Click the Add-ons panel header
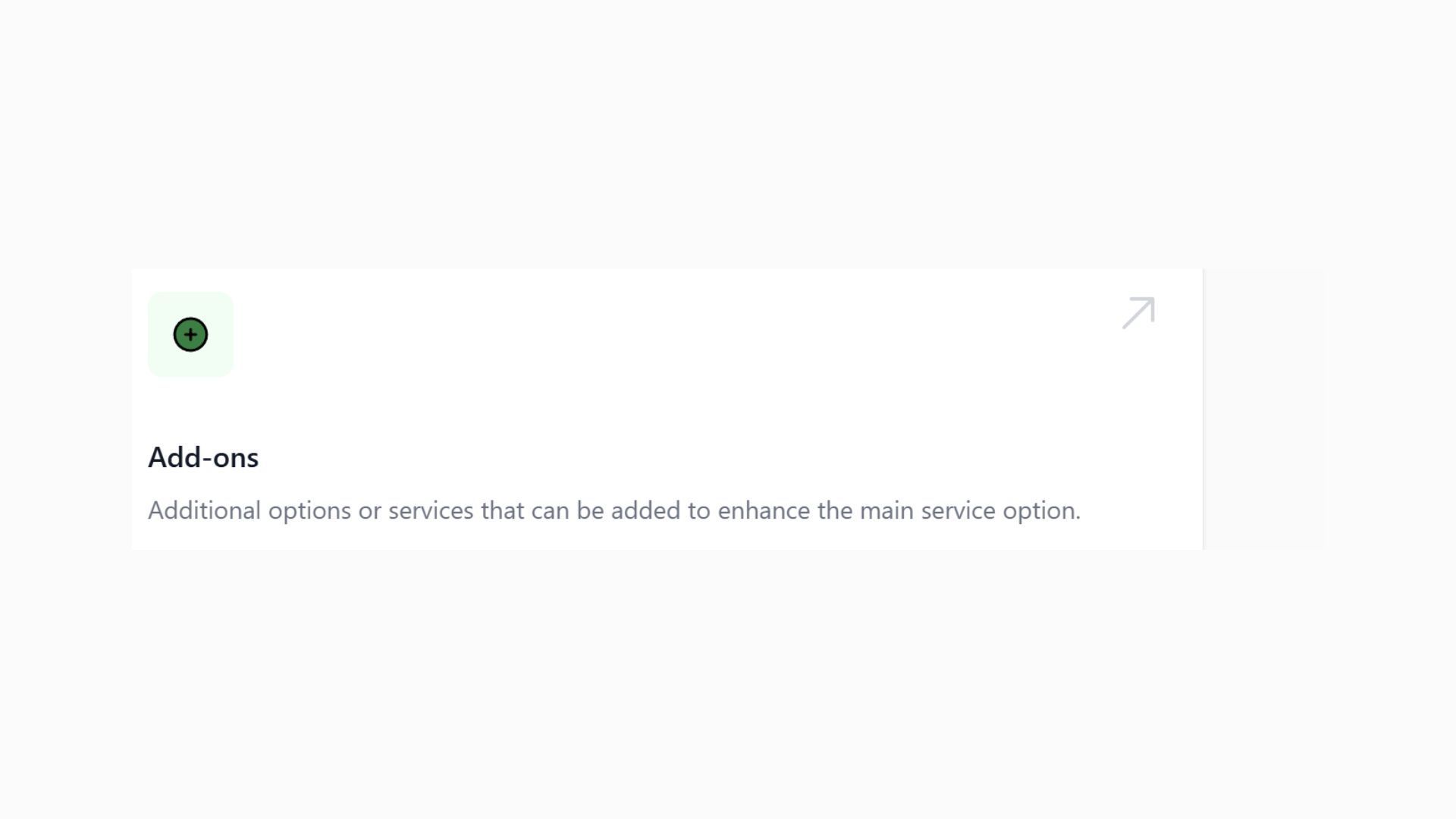 click(203, 457)
